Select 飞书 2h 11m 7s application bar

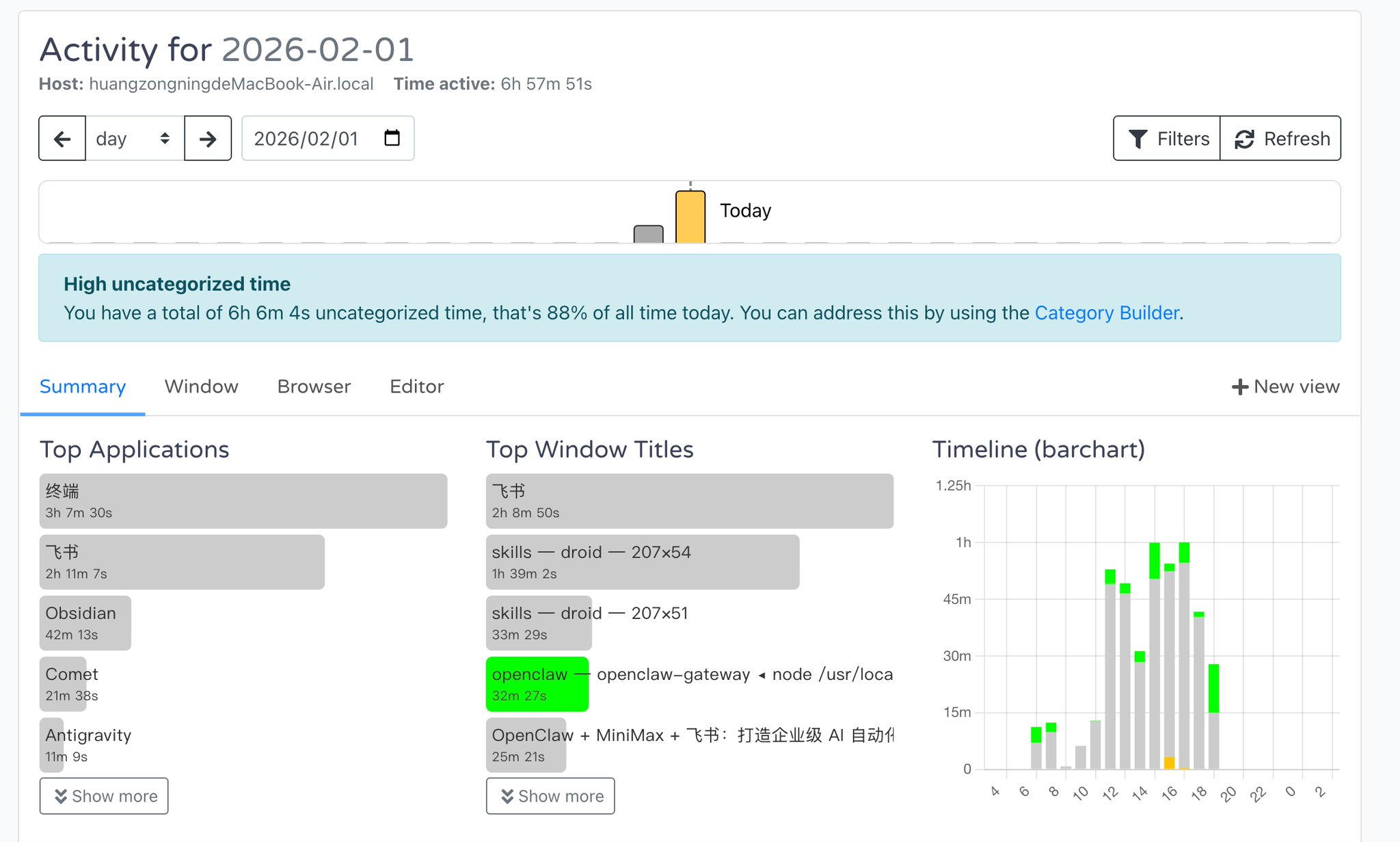click(182, 562)
